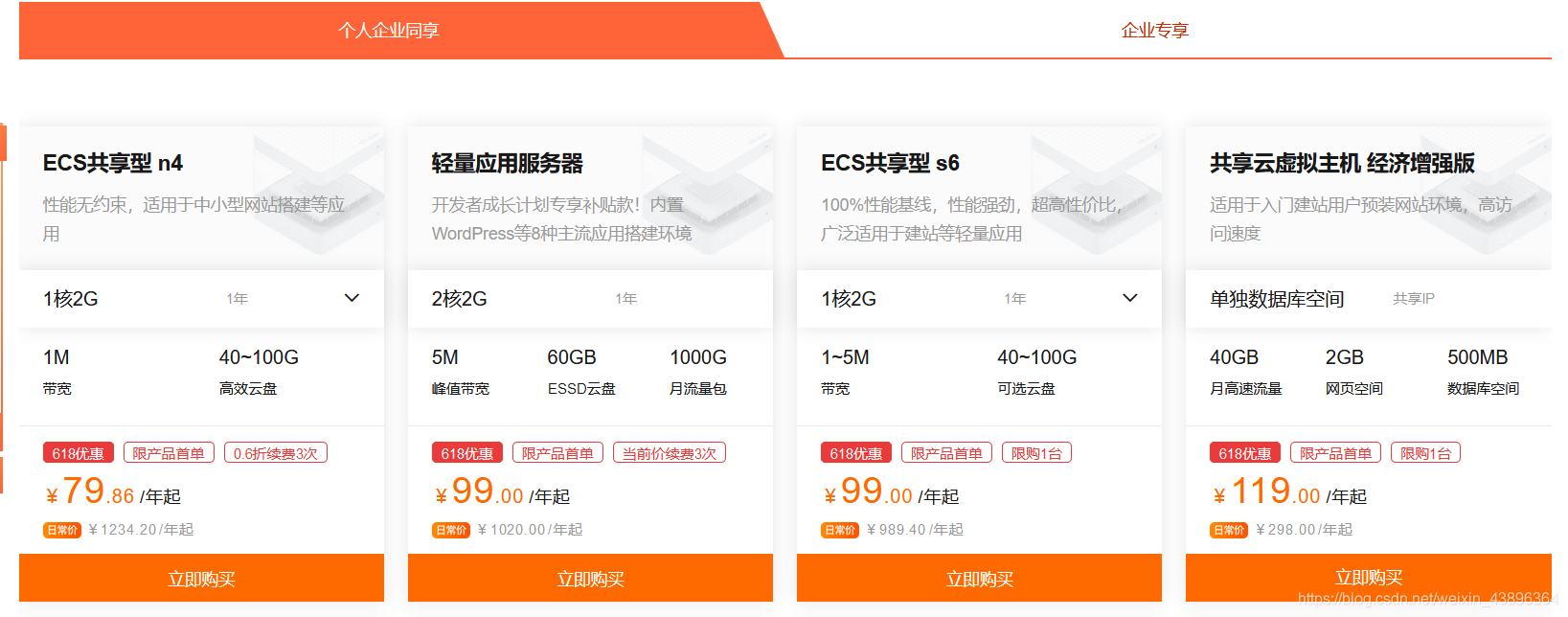The width and height of the screenshot is (1568, 617).
Task: Click the ¥79.86 /年起 price
Action: 113,492
